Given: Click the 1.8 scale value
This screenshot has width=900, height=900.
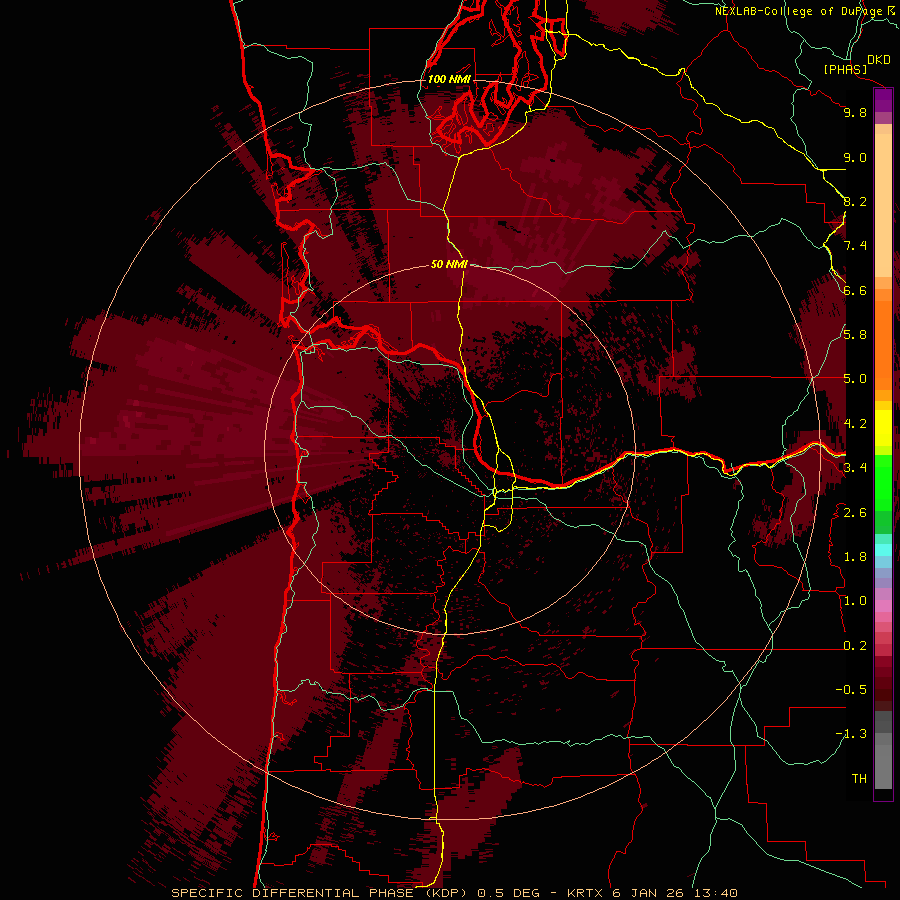Looking at the screenshot, I should pyautogui.click(x=855, y=557).
